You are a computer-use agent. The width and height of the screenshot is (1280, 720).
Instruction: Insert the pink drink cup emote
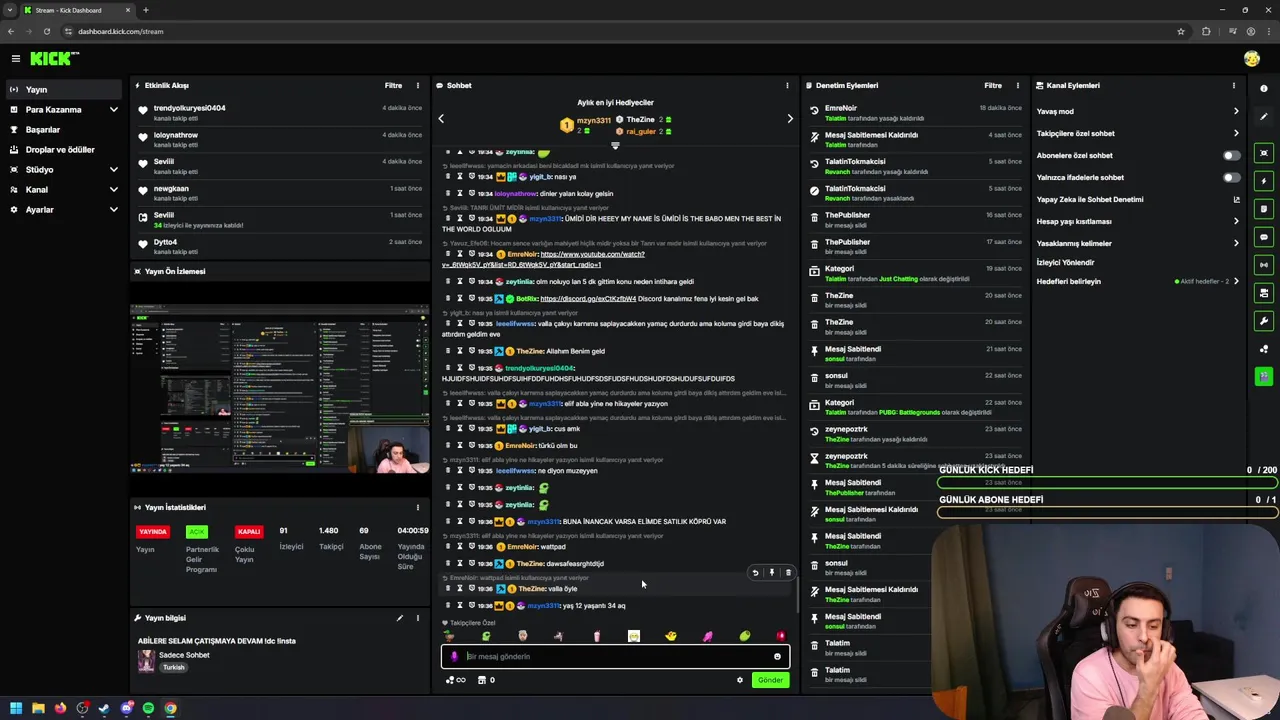(597, 636)
